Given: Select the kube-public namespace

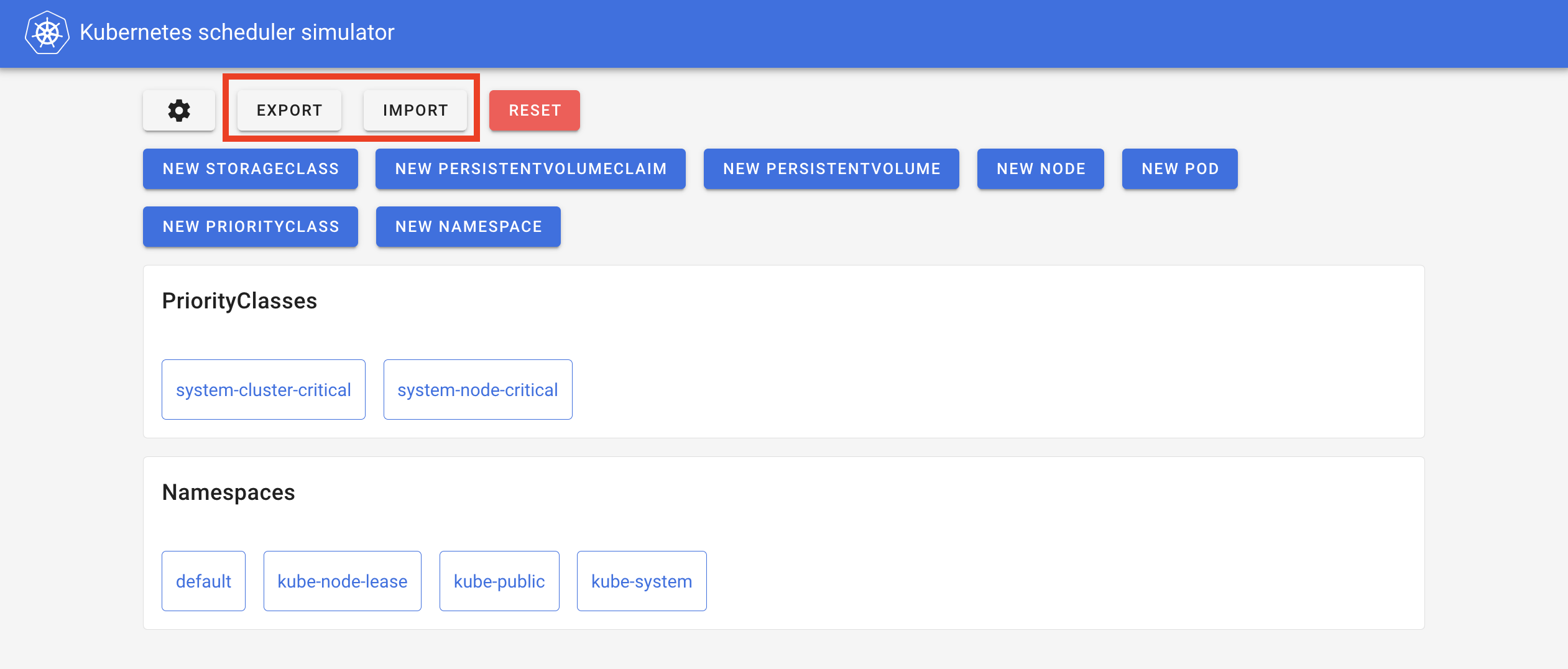Looking at the screenshot, I should coord(499,581).
